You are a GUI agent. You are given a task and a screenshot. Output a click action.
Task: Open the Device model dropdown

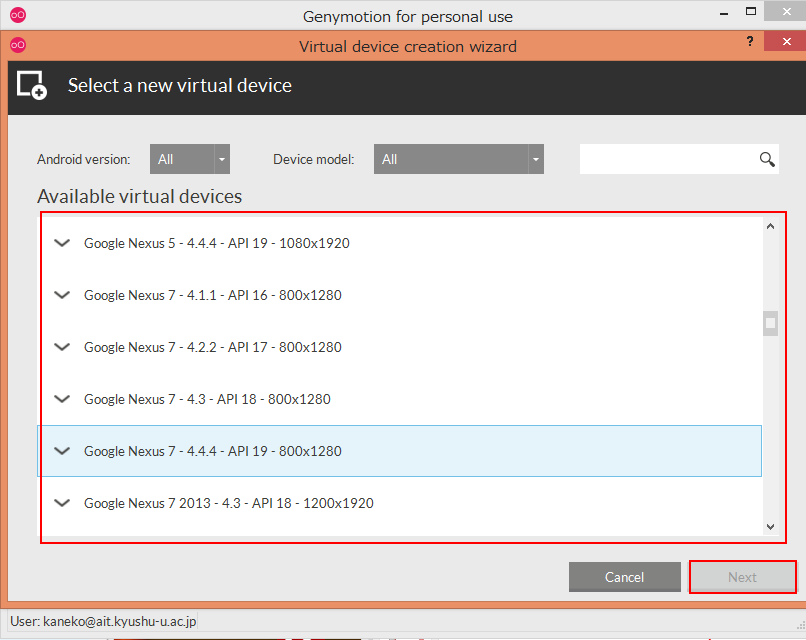click(459, 159)
